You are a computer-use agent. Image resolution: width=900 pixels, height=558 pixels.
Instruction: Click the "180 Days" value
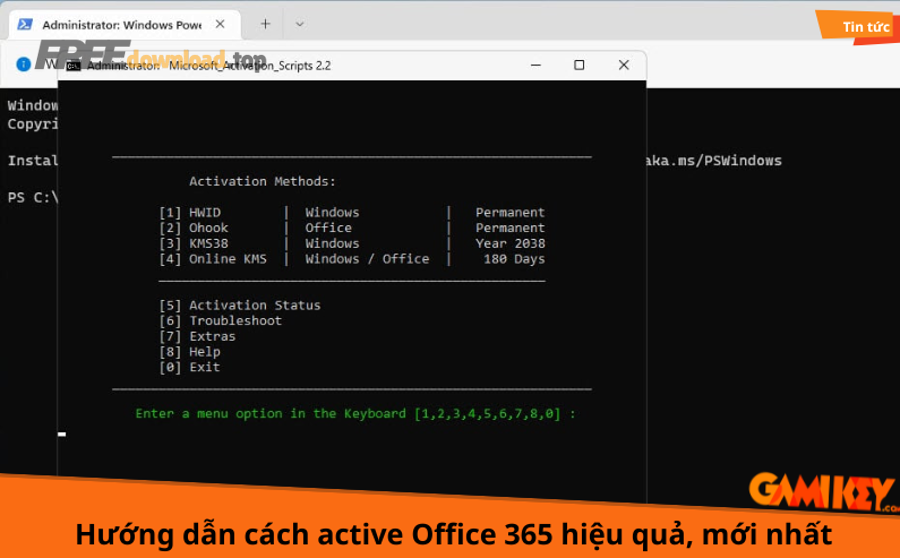point(514,259)
